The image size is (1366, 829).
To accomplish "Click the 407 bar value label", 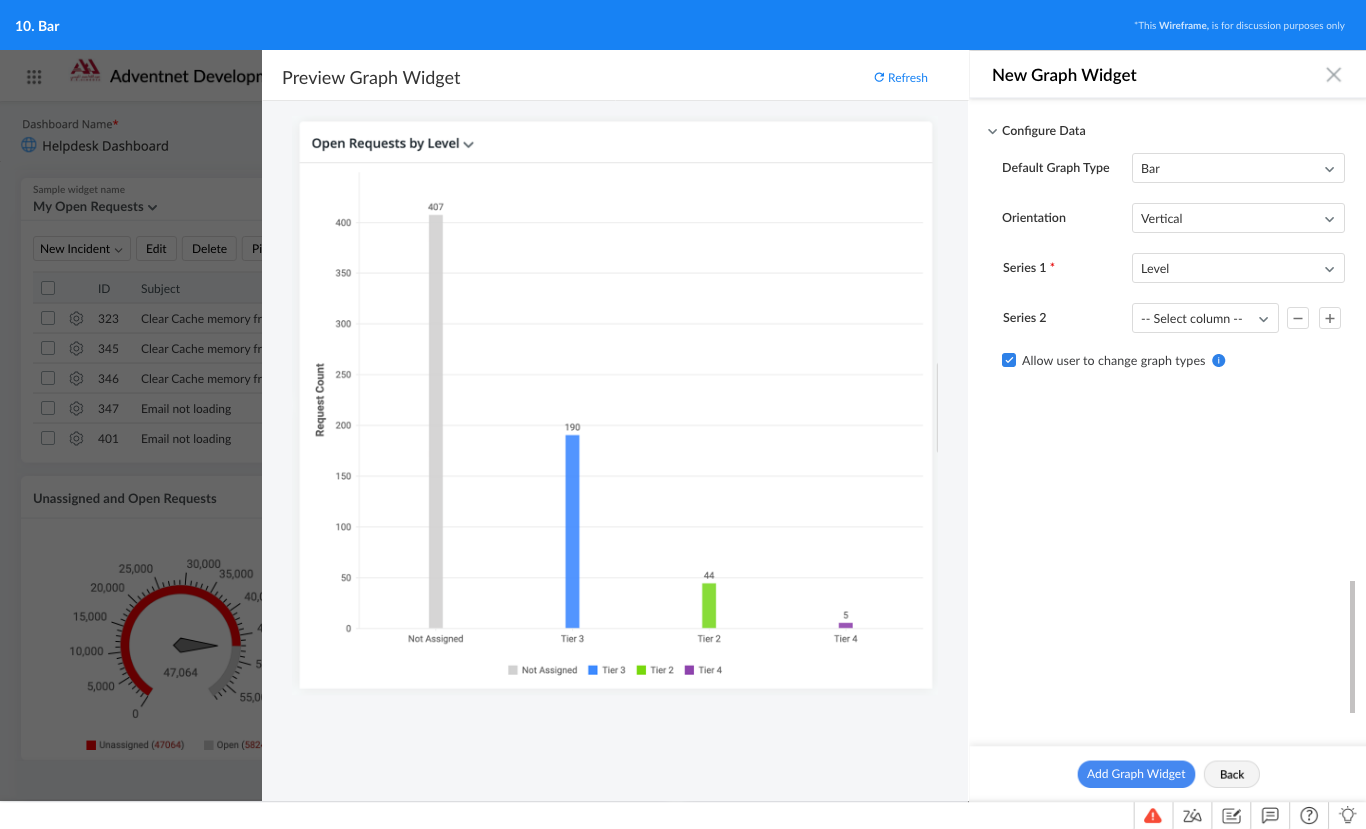I will [x=436, y=207].
